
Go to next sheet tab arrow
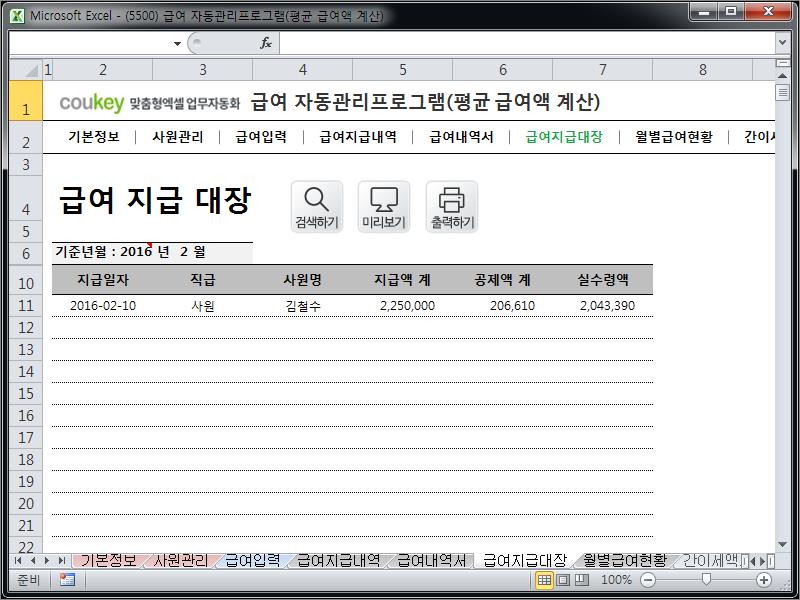(x=47, y=561)
